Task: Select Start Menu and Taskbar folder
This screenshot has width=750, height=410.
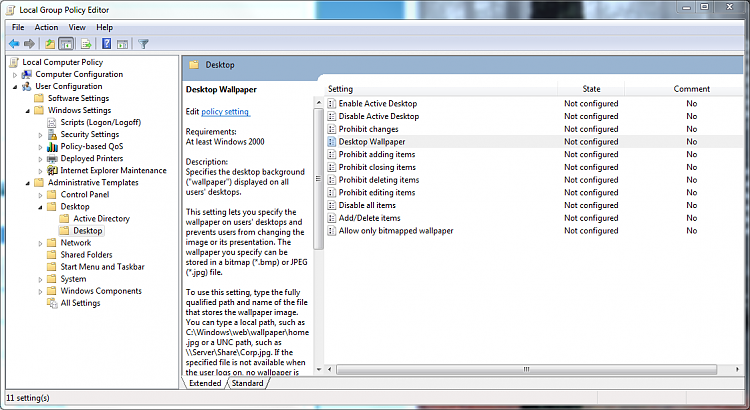Action: (102, 266)
